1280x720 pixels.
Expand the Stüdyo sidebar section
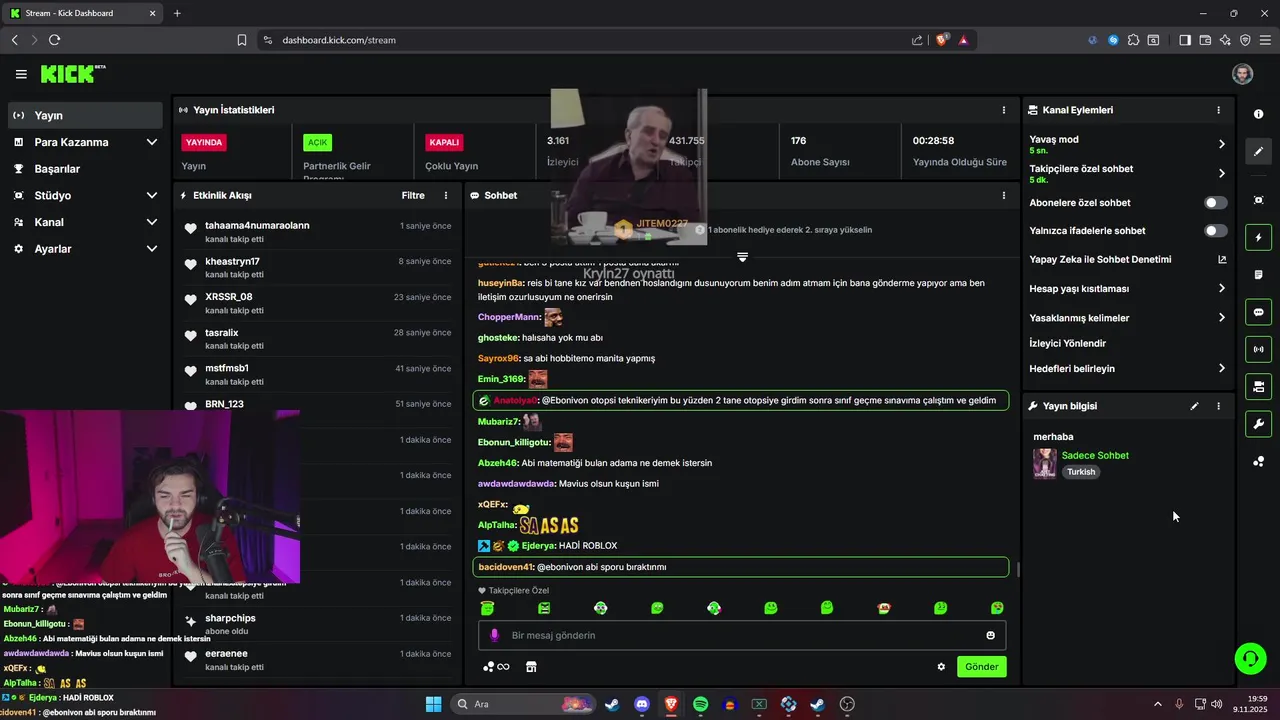pos(85,195)
